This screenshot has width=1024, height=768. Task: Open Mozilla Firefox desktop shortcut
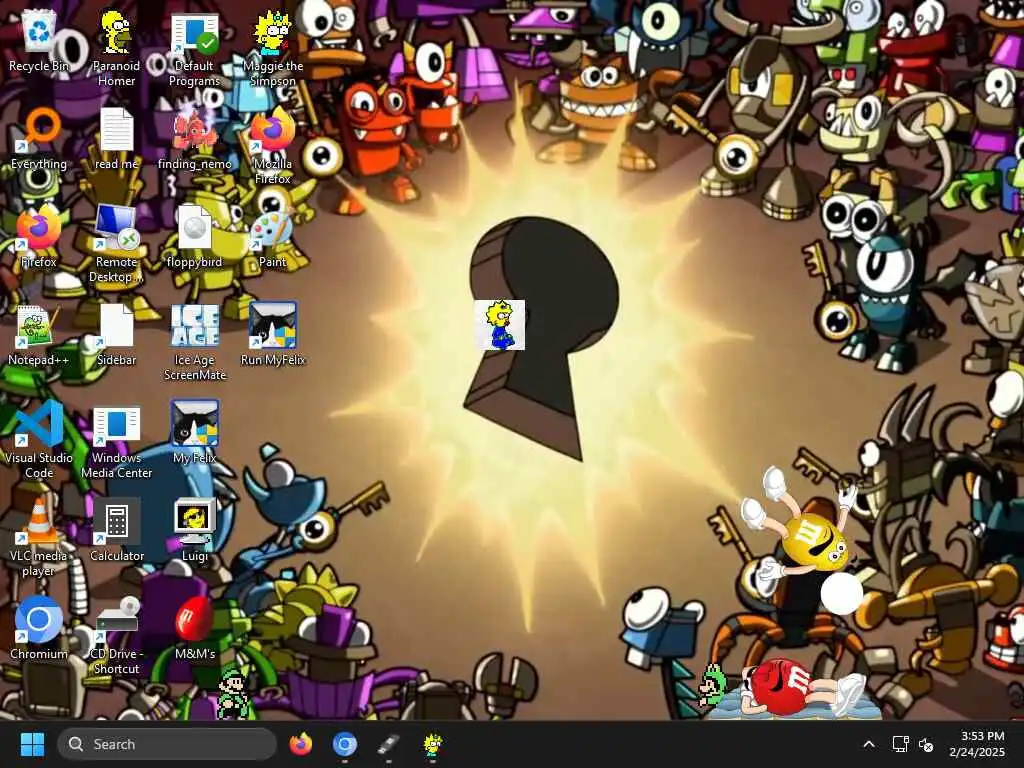[273, 145]
